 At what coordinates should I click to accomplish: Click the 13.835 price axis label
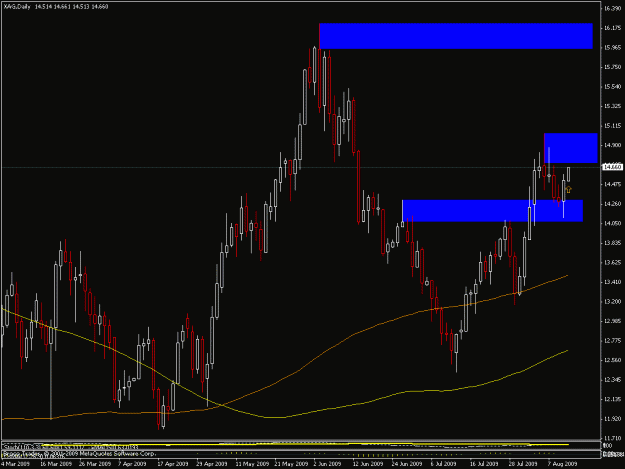[x=613, y=243]
